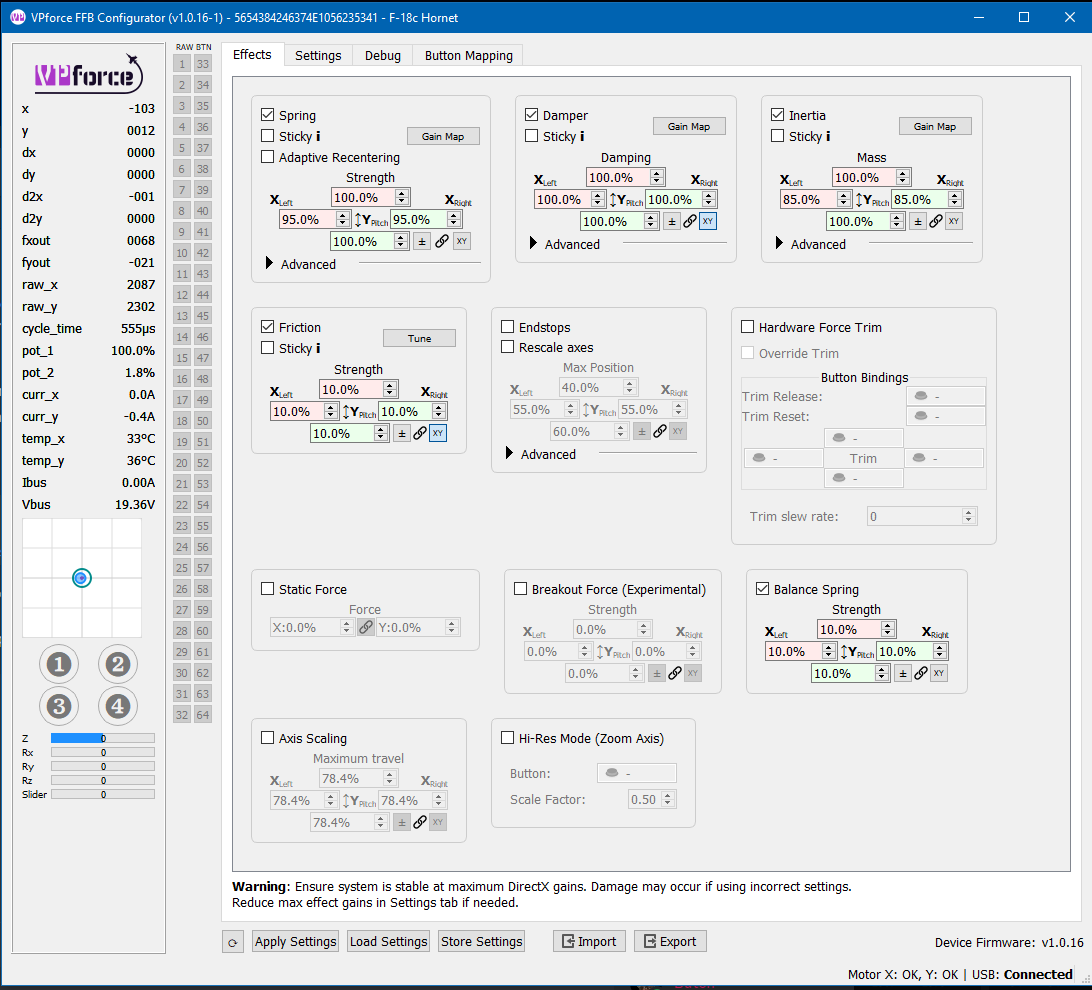
Task: Click the refresh icon button beside Apply Settings
Action: click(x=233, y=942)
